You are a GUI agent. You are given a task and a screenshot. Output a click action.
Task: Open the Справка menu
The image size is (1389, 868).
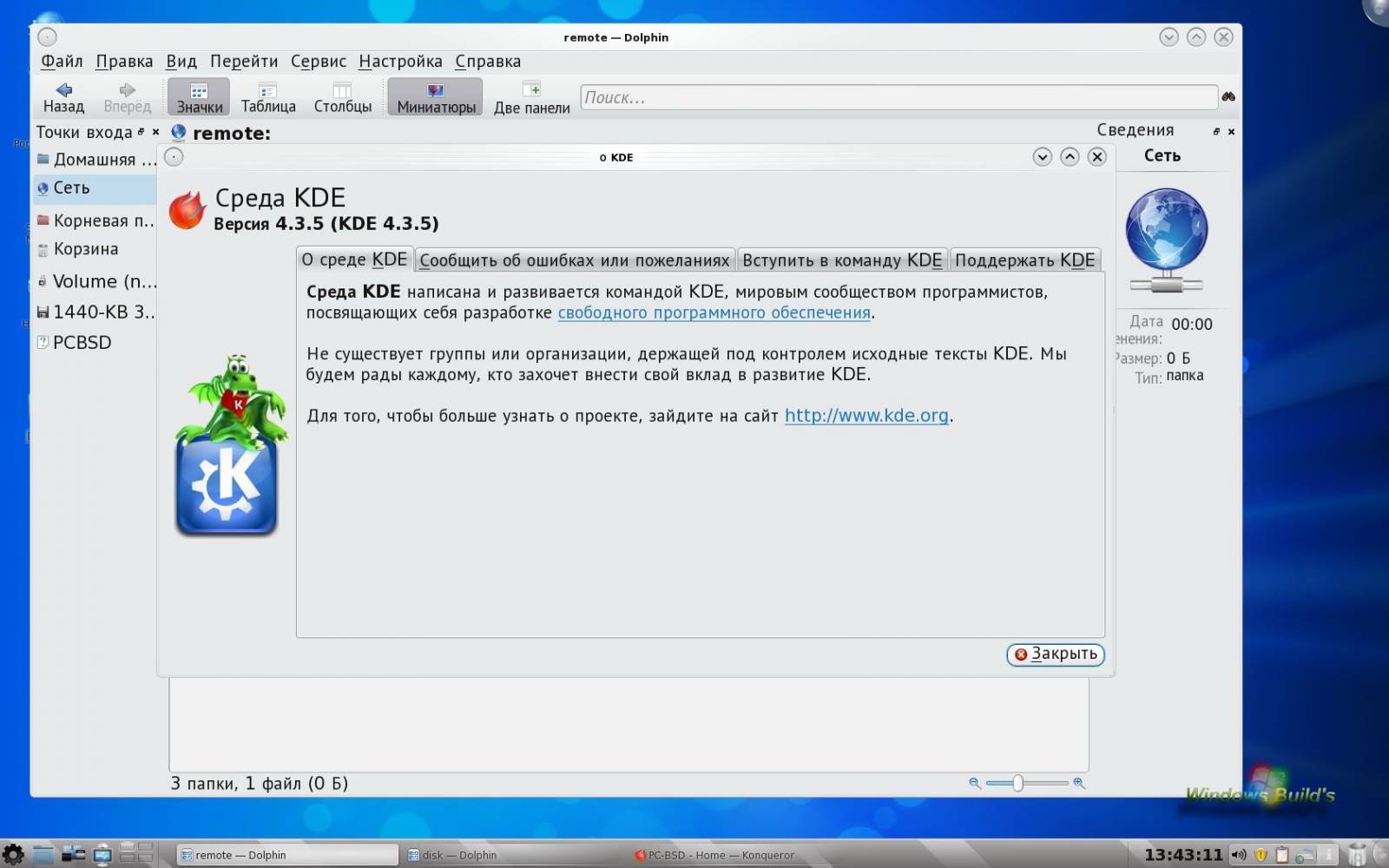click(488, 61)
